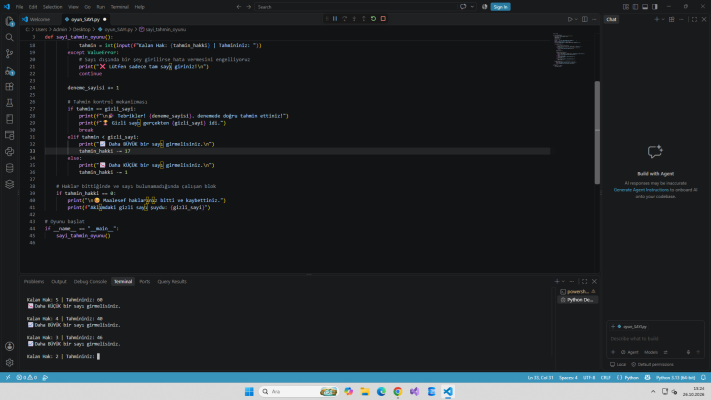Go forward with navigation arrow

tap(248, 7)
